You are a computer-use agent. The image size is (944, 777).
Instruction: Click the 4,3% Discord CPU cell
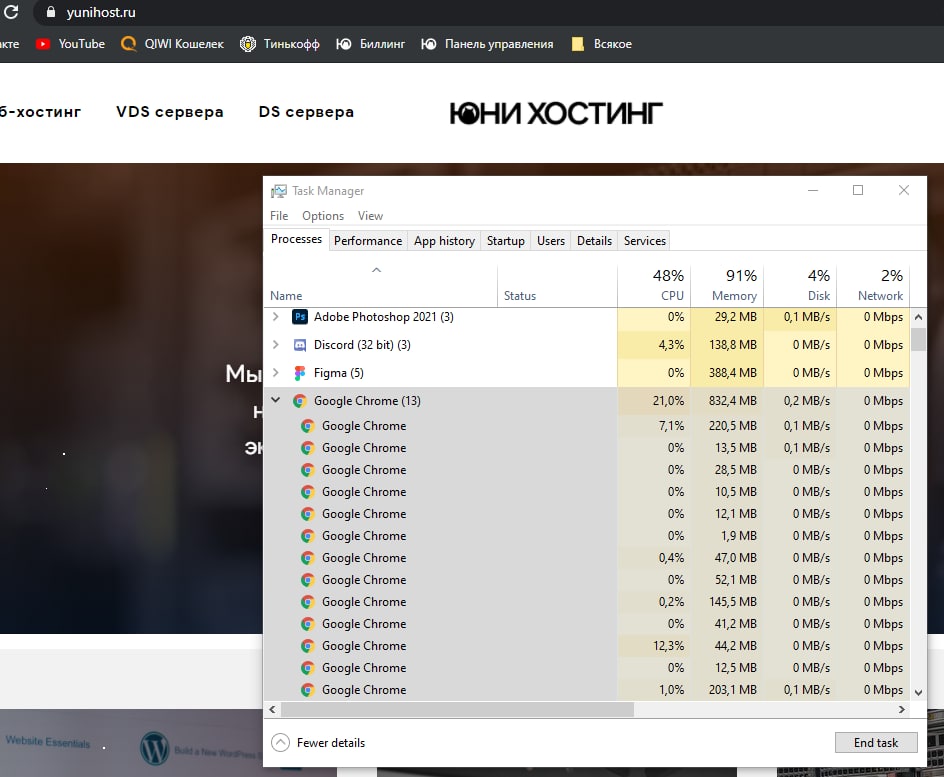pos(654,345)
